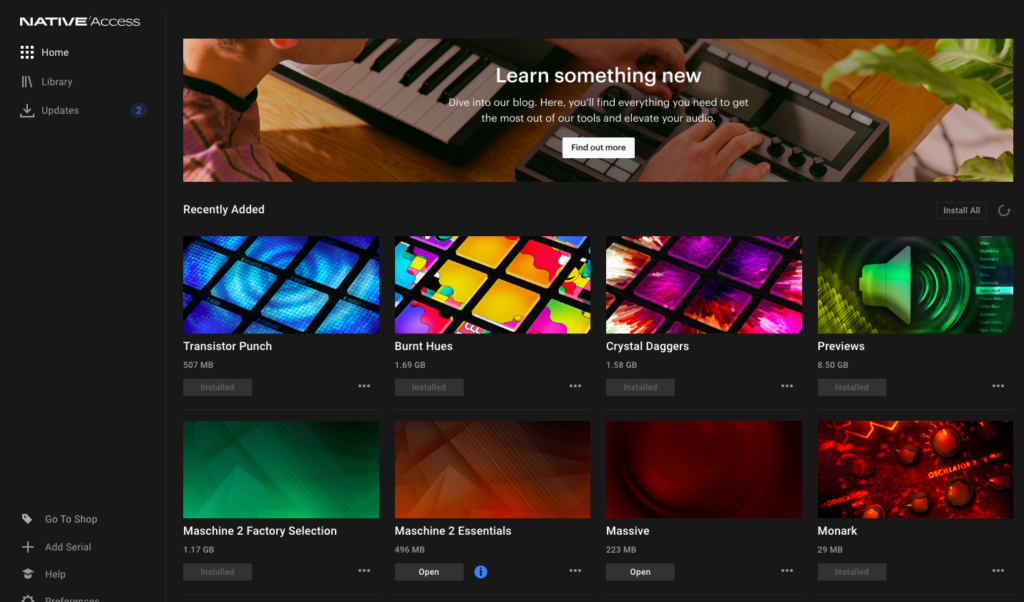Viewport: 1024px width, 602px height.
Task: Click the Install All button
Action: (x=961, y=210)
